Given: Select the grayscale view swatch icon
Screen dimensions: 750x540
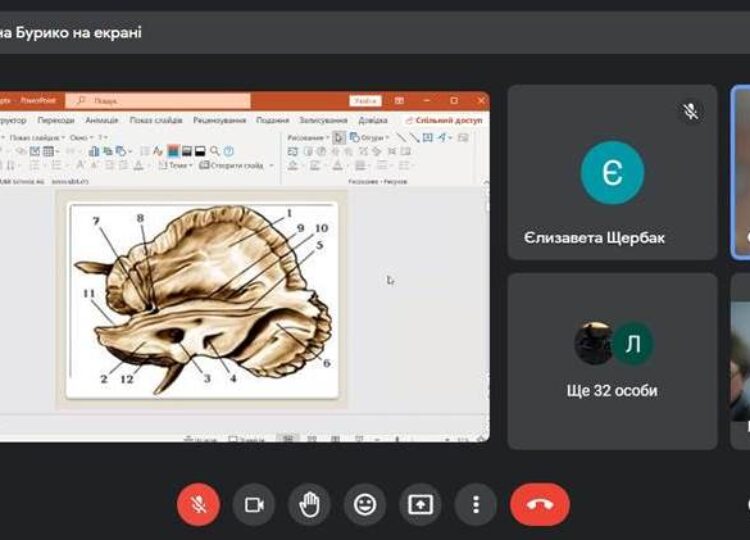Looking at the screenshot, I should point(187,151).
